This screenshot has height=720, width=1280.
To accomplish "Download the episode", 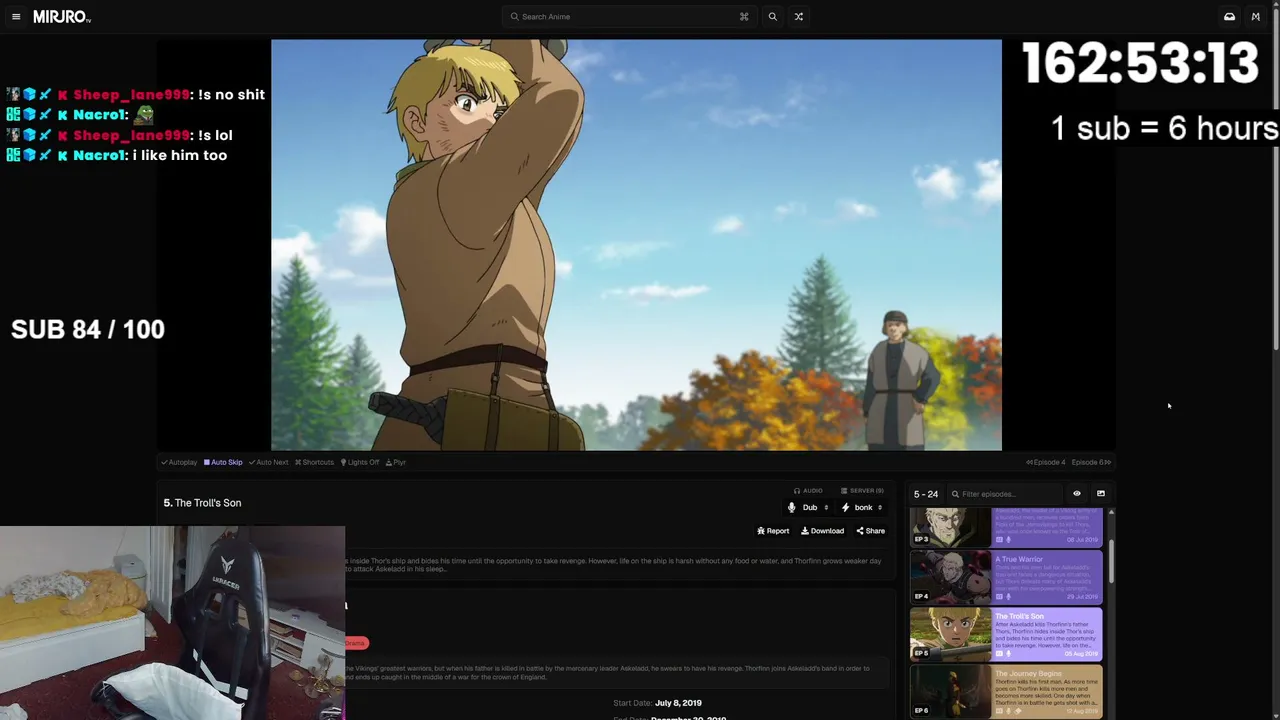I will click(822, 531).
